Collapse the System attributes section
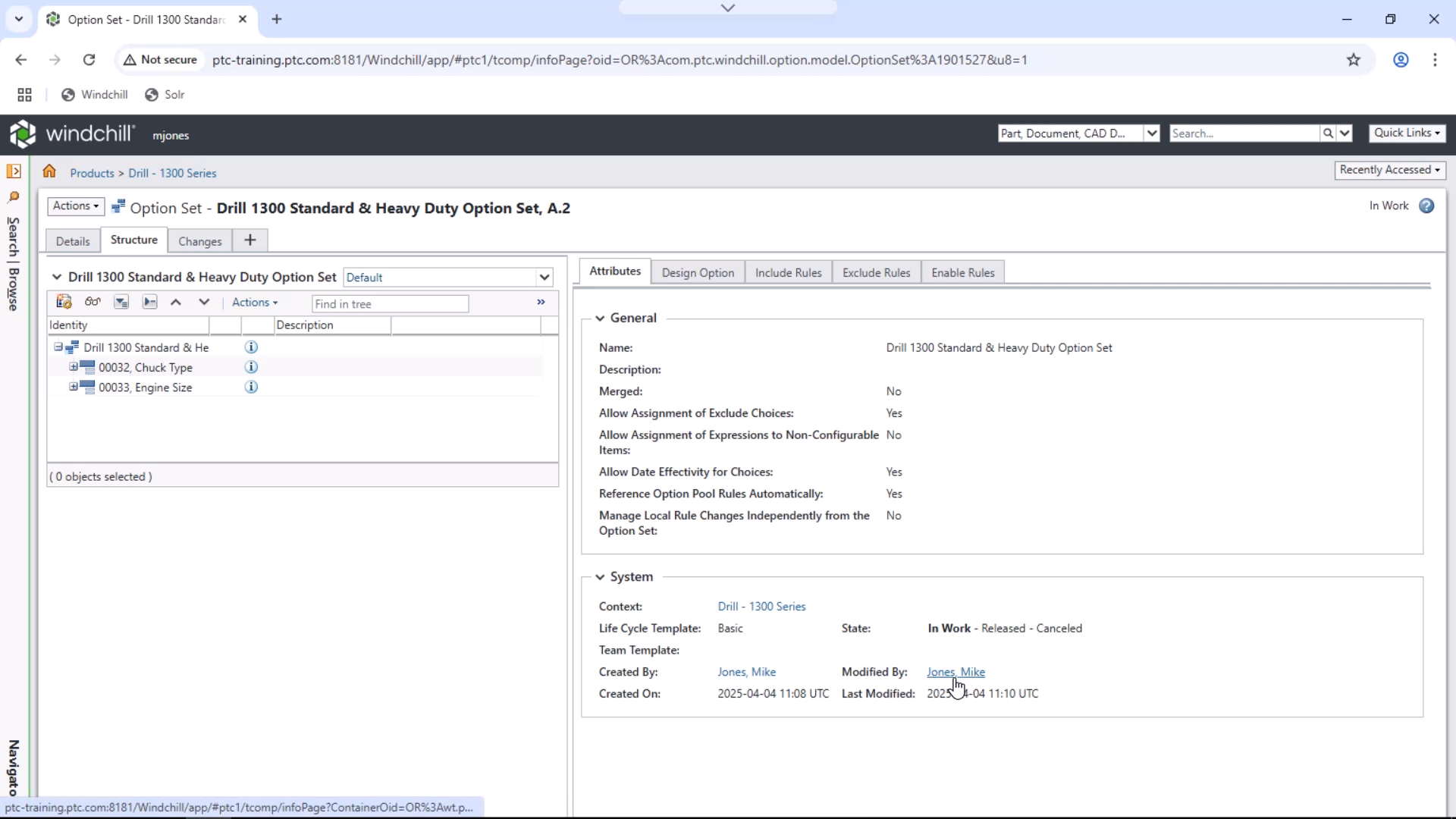This screenshot has width=1456, height=819. point(600,577)
